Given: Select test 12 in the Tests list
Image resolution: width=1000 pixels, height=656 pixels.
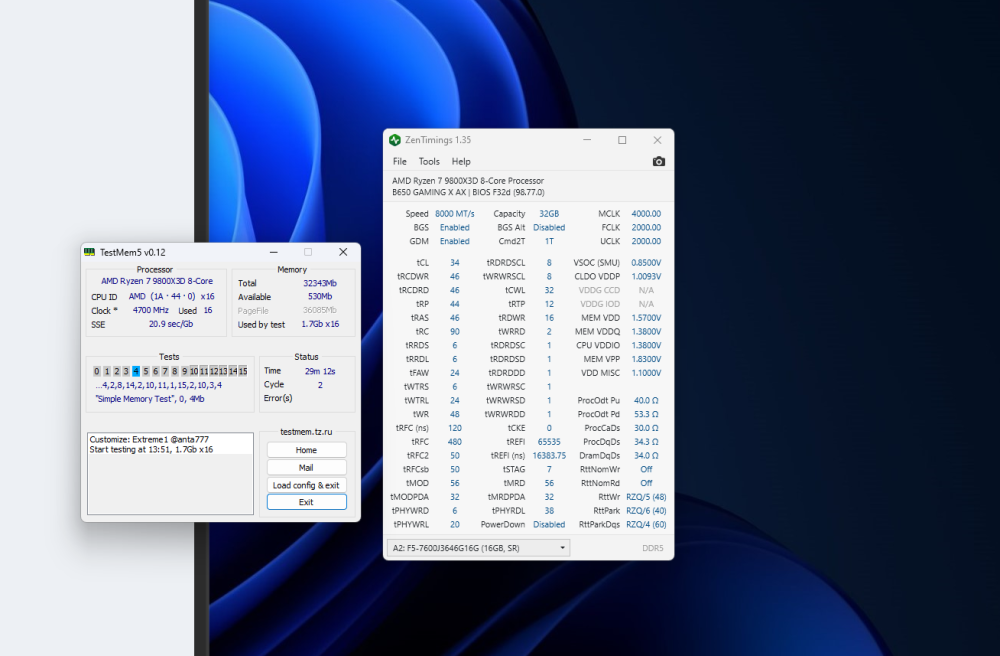Looking at the screenshot, I should (x=214, y=370).
